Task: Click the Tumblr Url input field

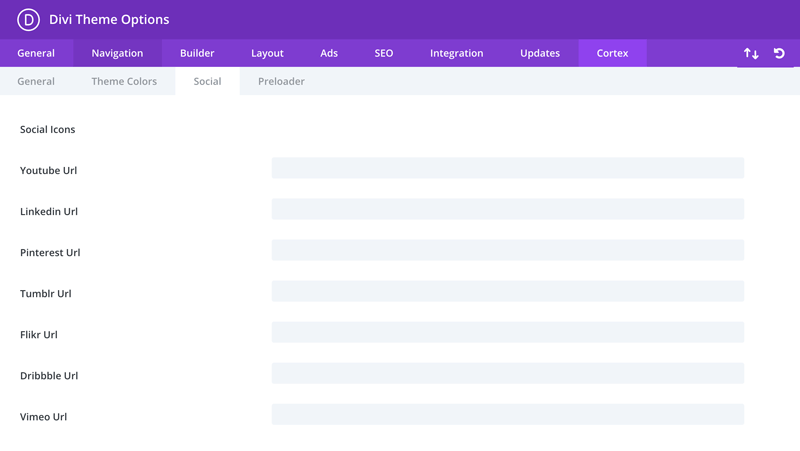Action: (x=508, y=291)
